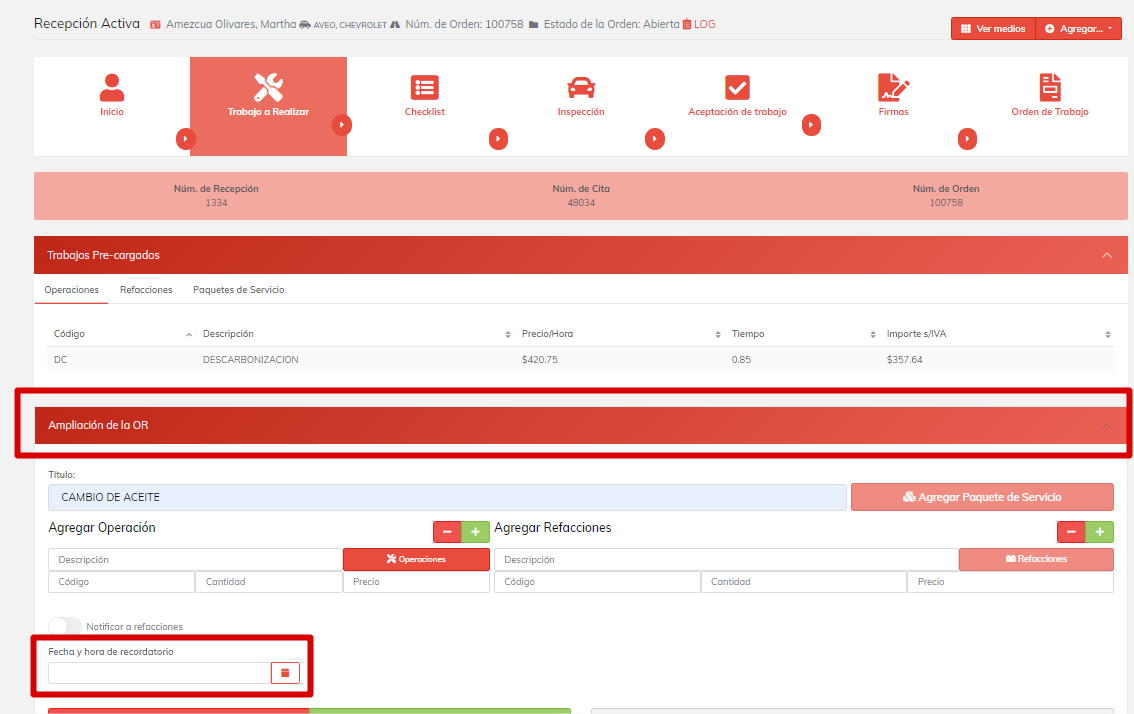
Task: Collapse the Trabajos Pre-cargados panel
Action: tap(1106, 255)
